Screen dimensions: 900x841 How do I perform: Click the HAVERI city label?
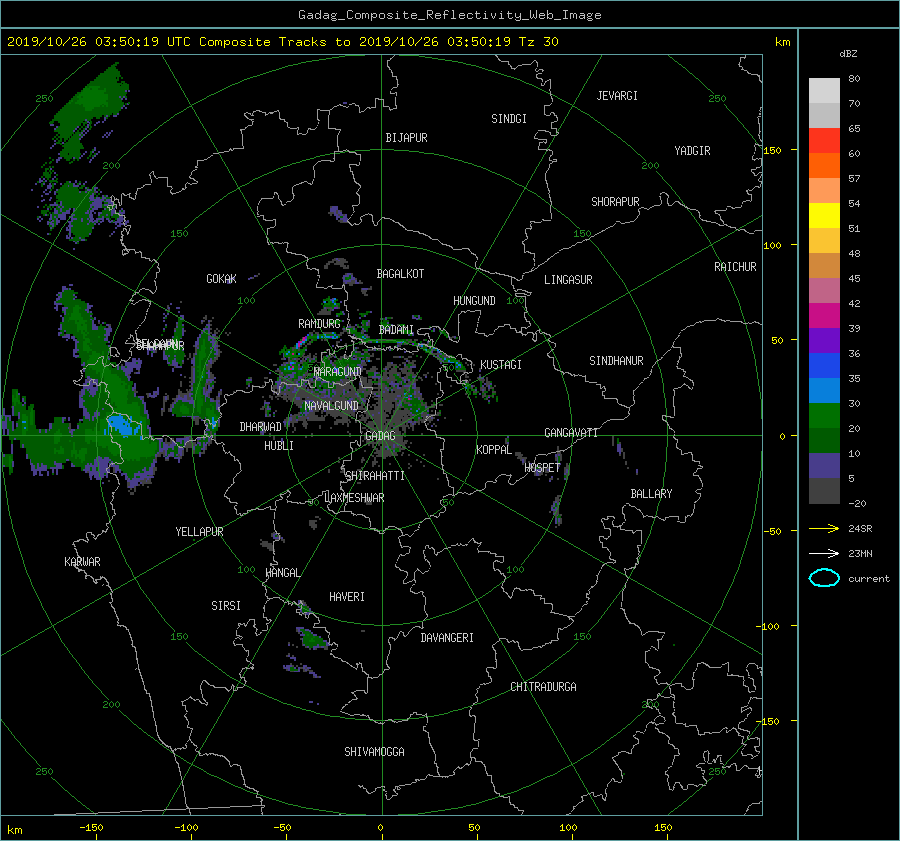pyautogui.click(x=347, y=597)
